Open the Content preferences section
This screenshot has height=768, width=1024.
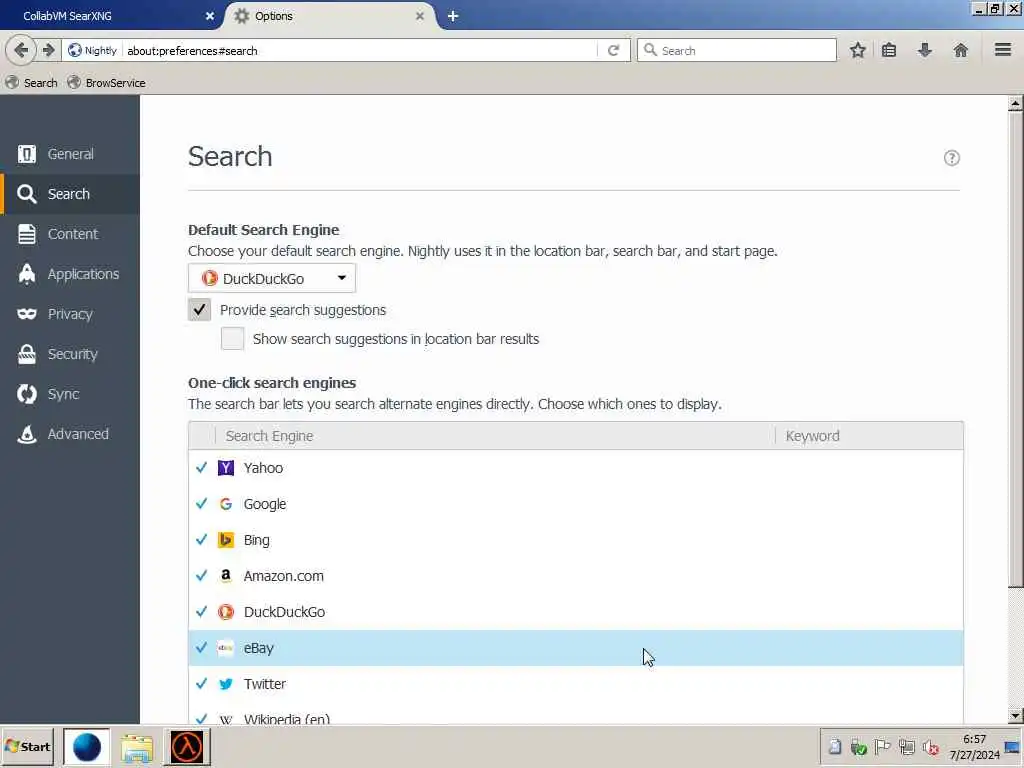(x=70, y=234)
